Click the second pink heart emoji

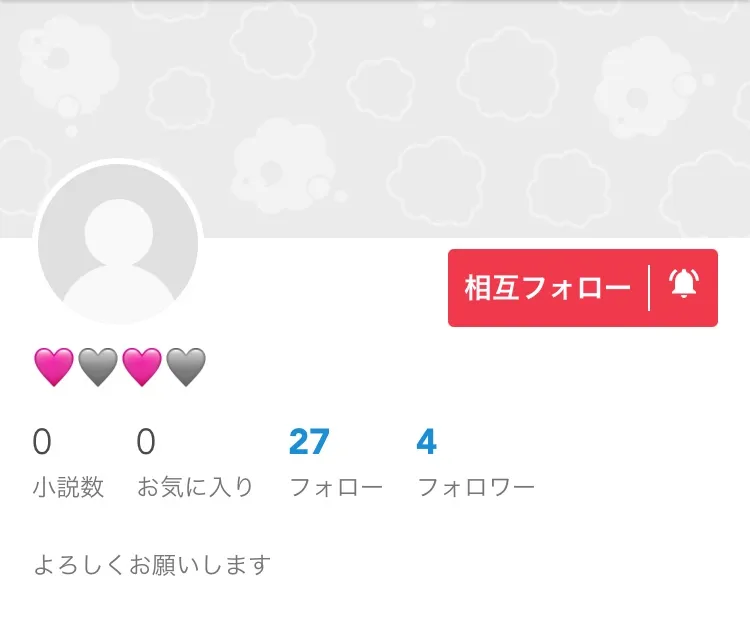click(142, 367)
